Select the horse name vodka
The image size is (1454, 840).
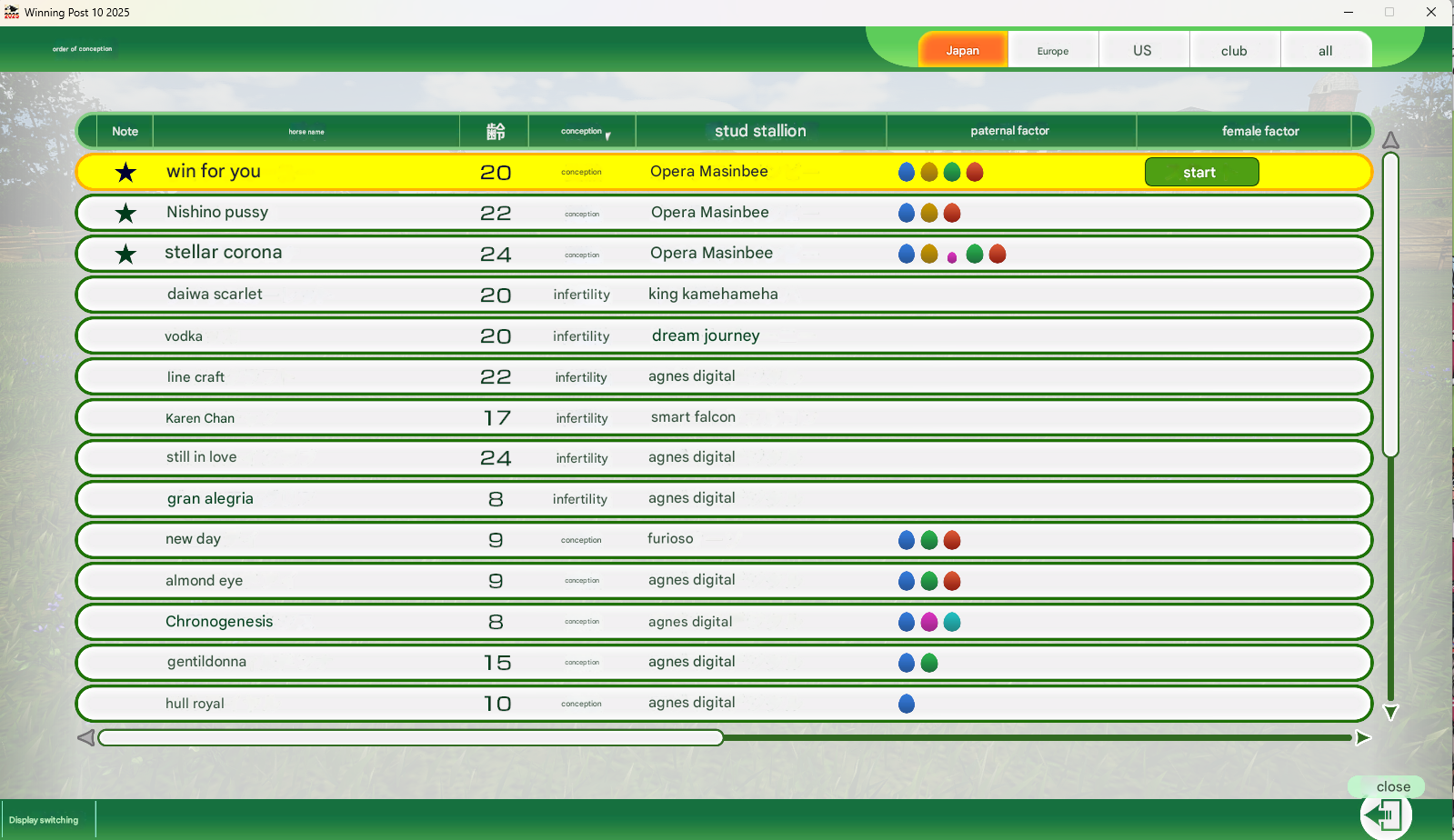(x=184, y=335)
